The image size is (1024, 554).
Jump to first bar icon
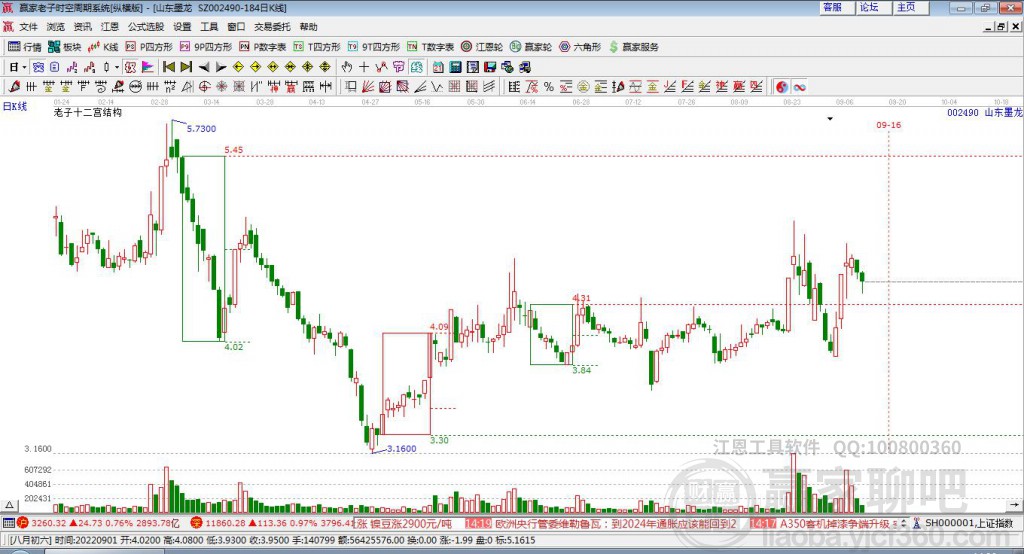pos(169,67)
